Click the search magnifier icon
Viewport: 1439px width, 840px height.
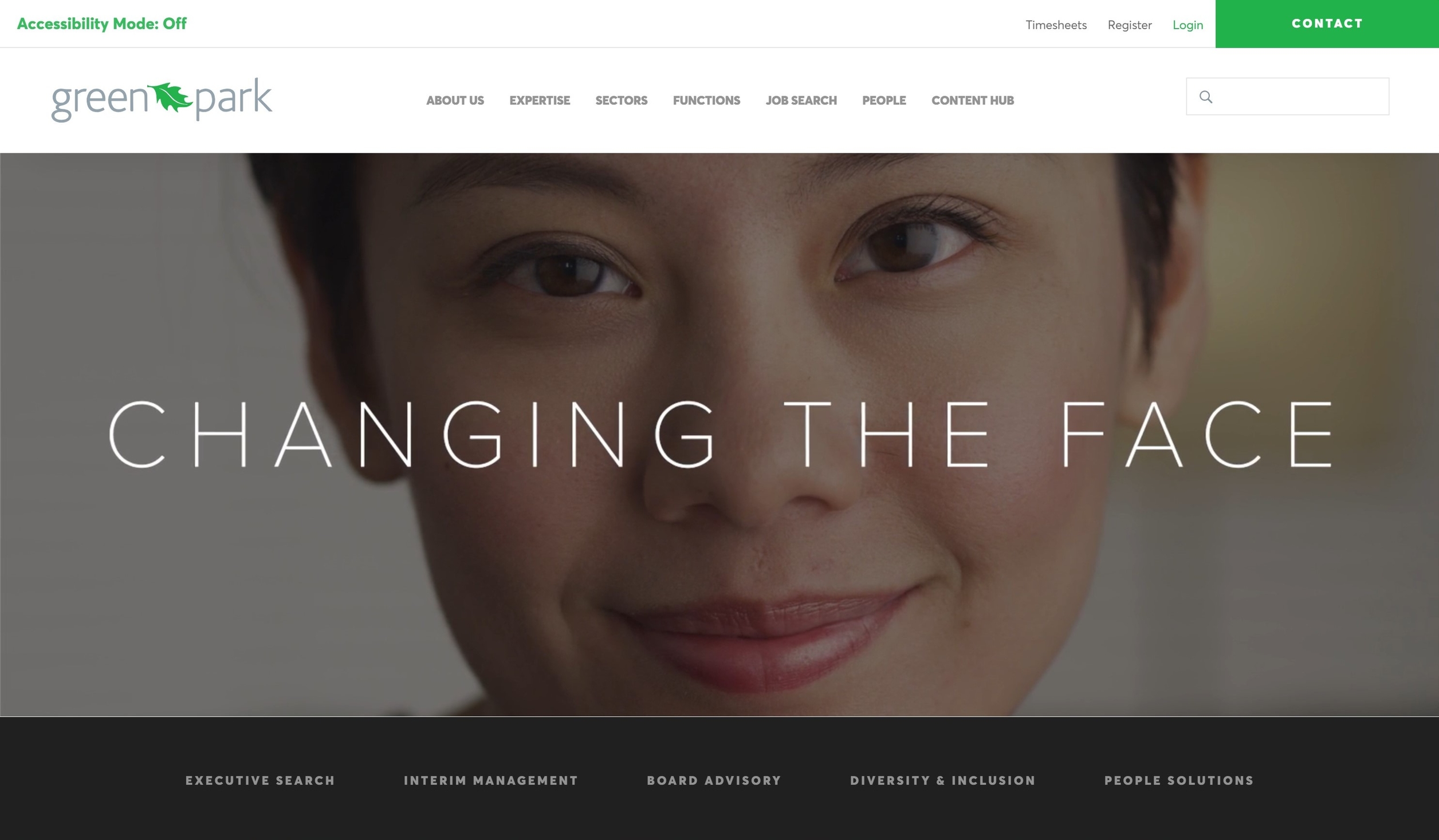[1206, 97]
